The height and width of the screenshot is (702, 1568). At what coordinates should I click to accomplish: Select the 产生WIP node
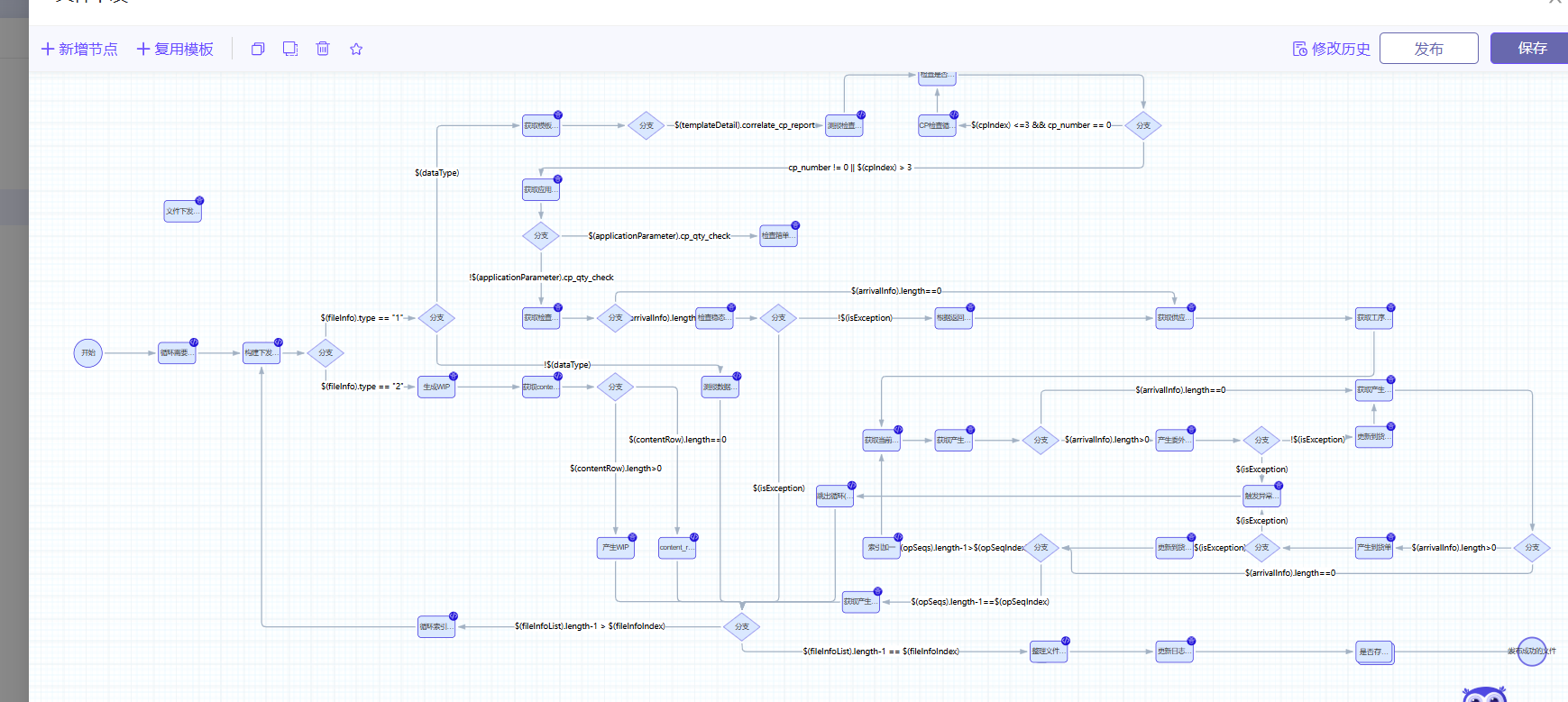(616, 548)
